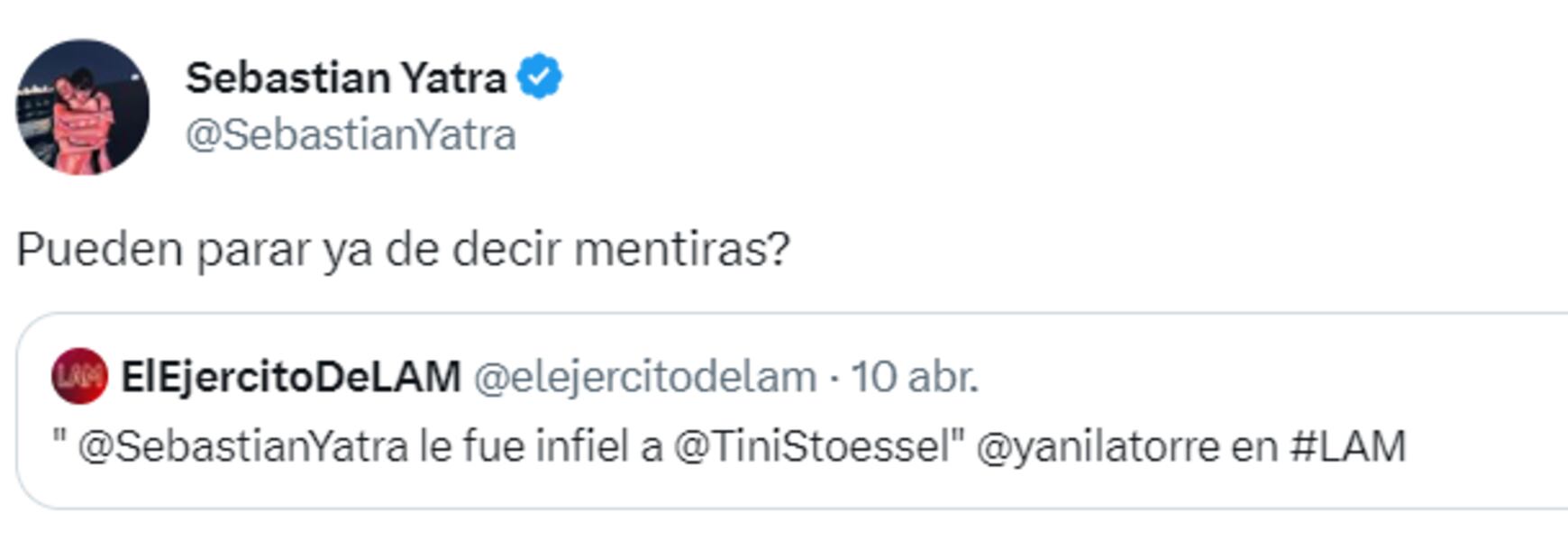Click the @SebastianYatra handle below the name
Image resolution: width=1568 pixels, height=559 pixels.
click(351, 135)
